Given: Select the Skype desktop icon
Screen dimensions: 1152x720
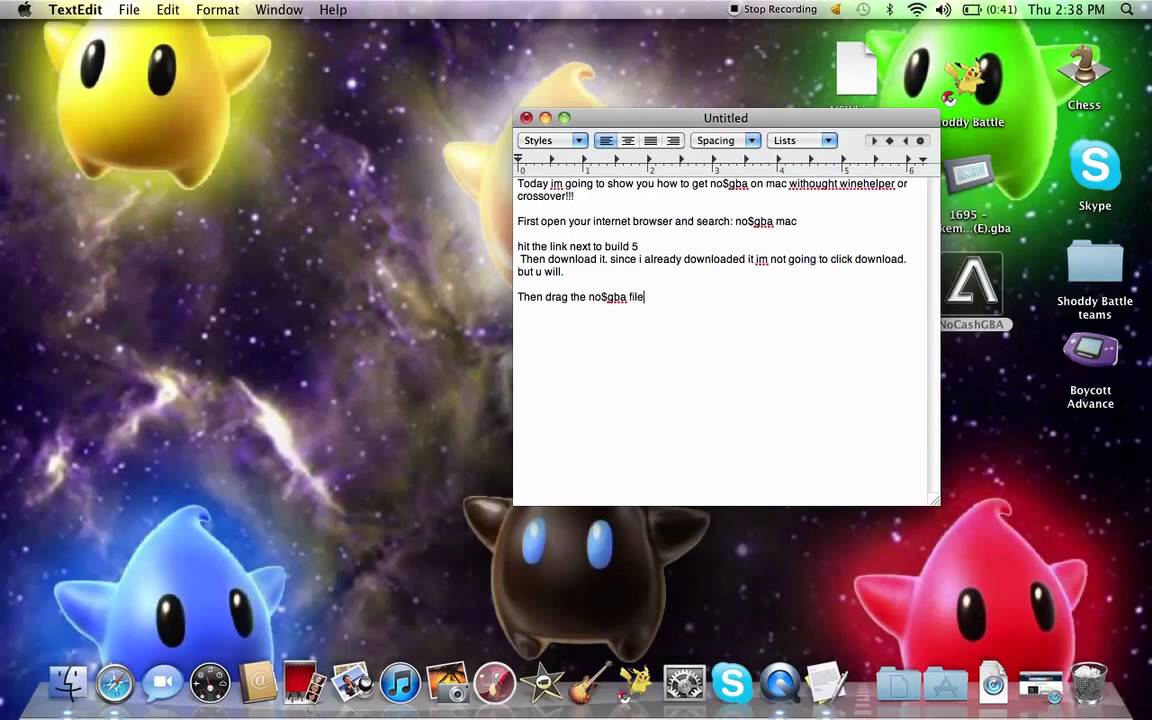Looking at the screenshot, I should 1095,175.
